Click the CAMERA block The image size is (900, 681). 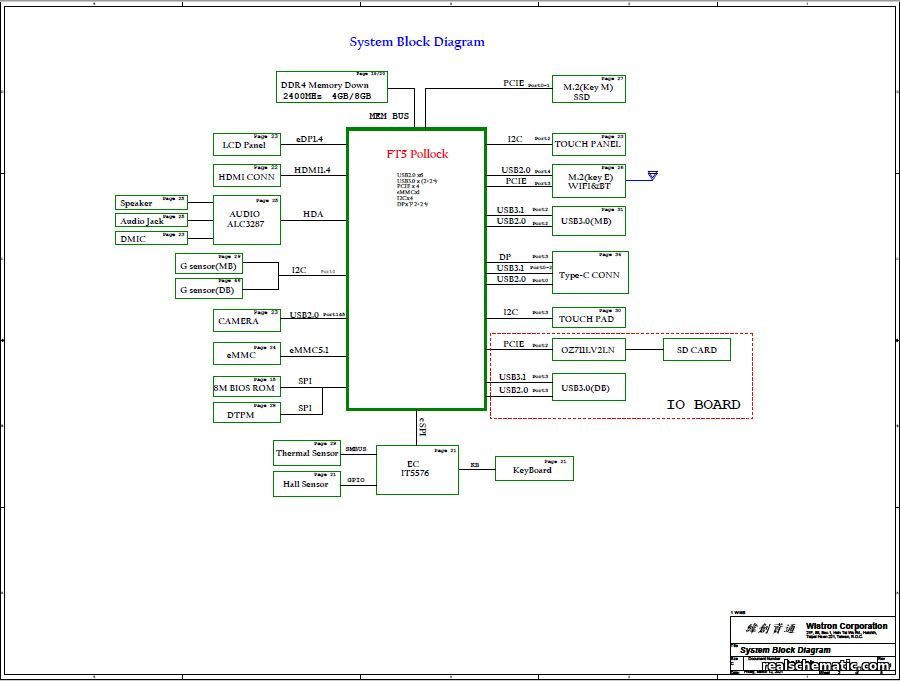[246, 320]
